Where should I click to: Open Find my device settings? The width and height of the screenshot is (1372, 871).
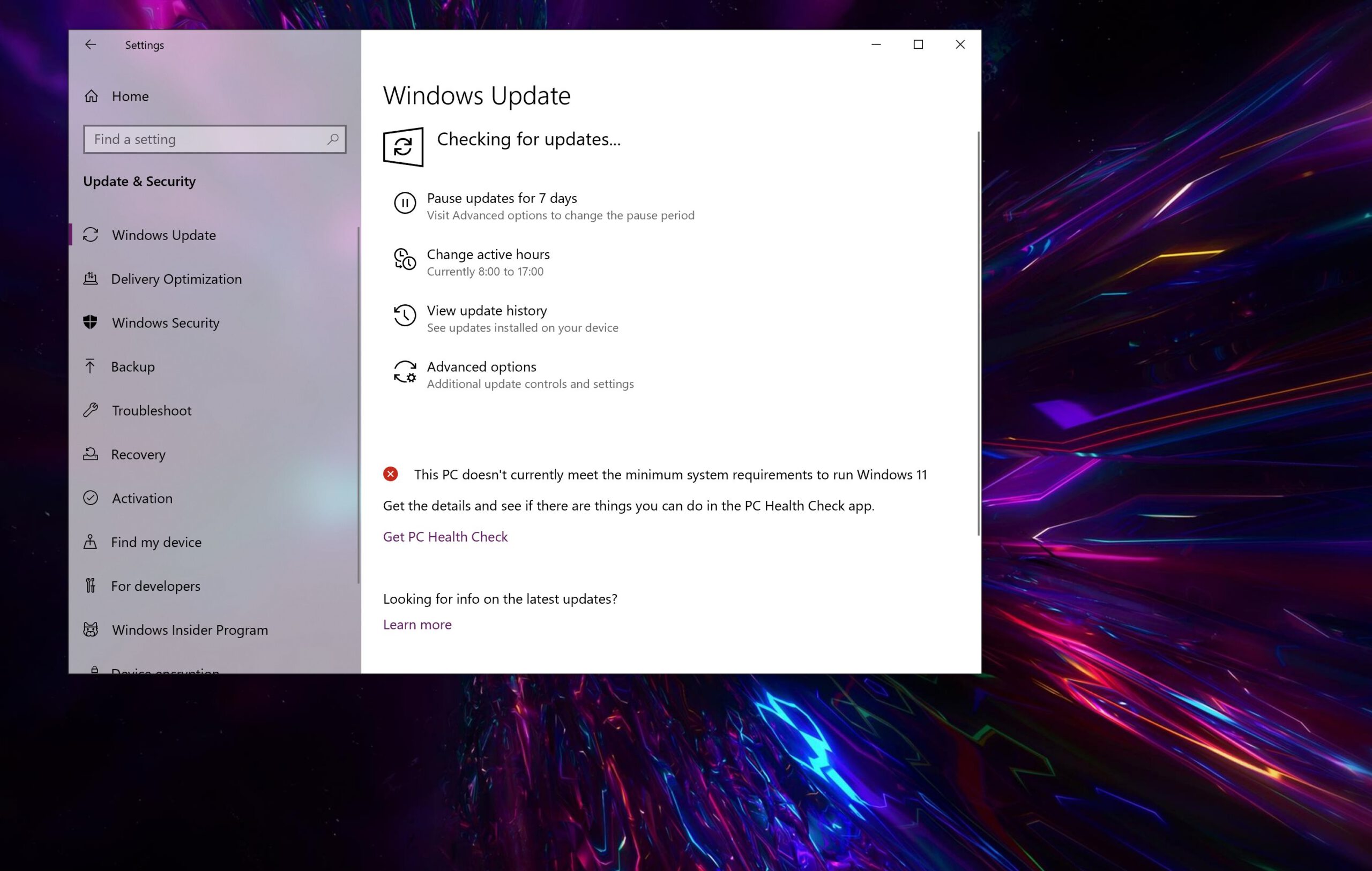[214, 542]
